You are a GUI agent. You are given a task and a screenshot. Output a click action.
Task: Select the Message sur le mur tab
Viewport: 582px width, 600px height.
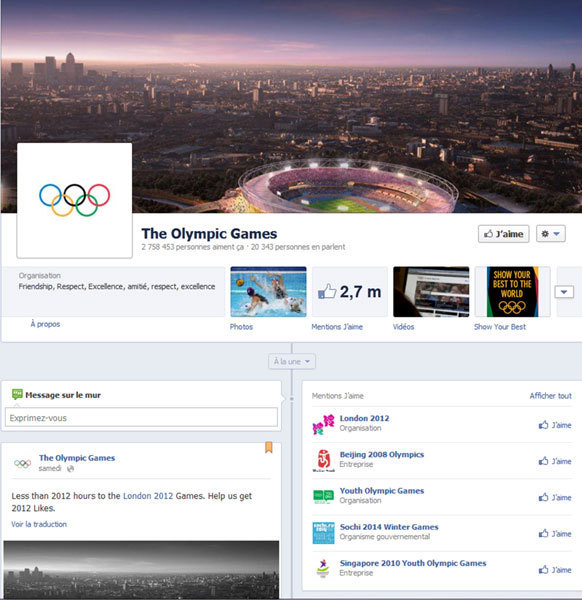(57, 395)
